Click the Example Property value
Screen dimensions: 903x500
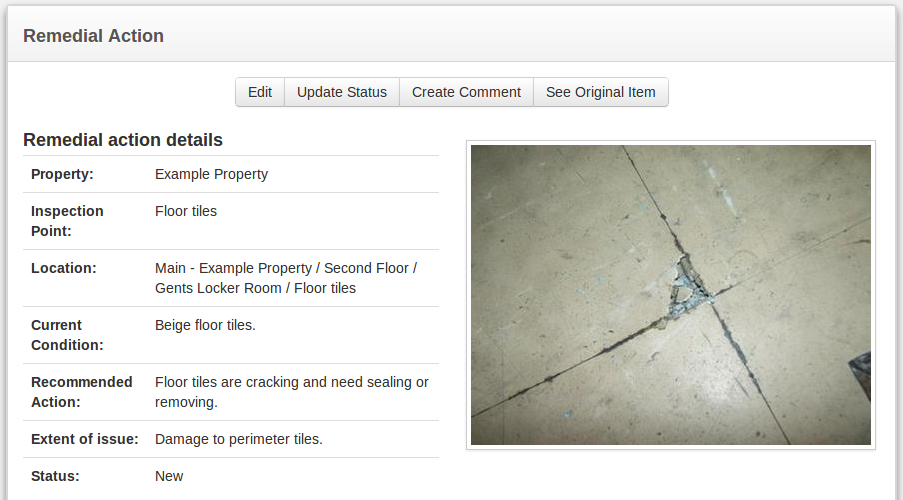coord(211,174)
